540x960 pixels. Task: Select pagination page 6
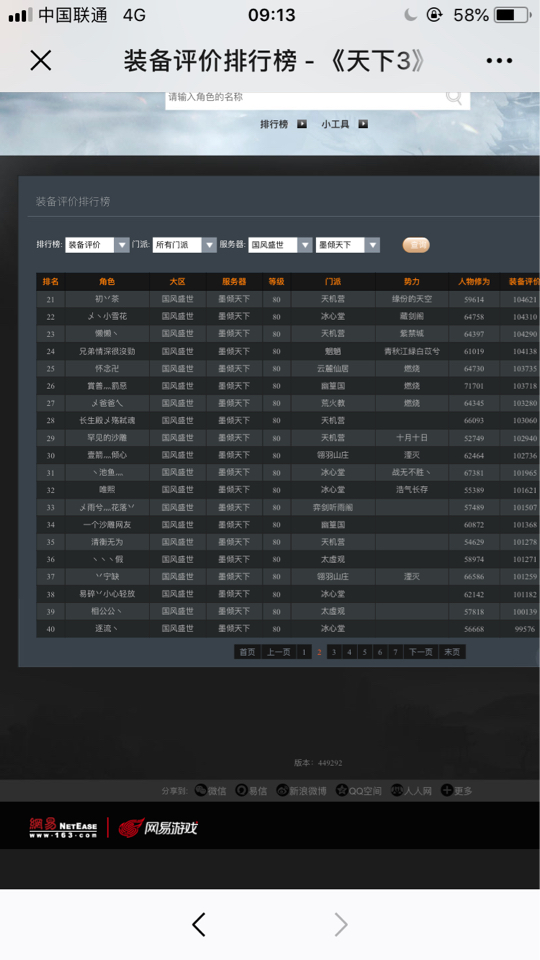(x=380, y=652)
